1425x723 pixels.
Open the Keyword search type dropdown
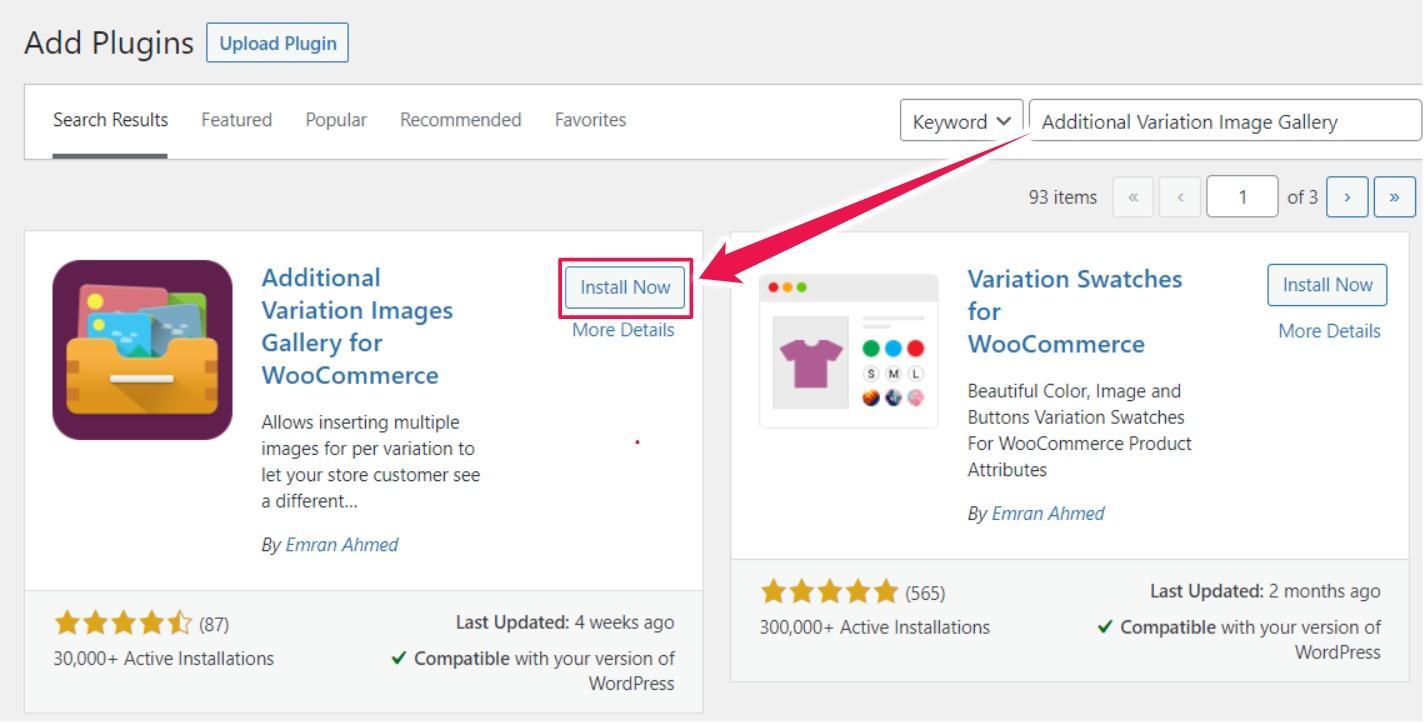962,121
